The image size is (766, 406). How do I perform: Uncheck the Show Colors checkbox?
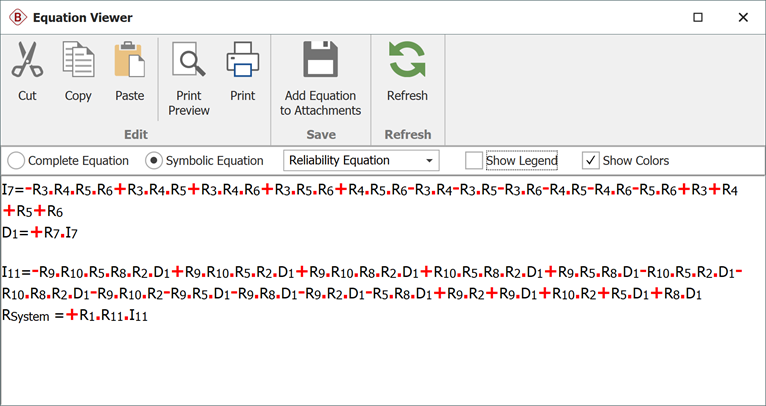591,160
